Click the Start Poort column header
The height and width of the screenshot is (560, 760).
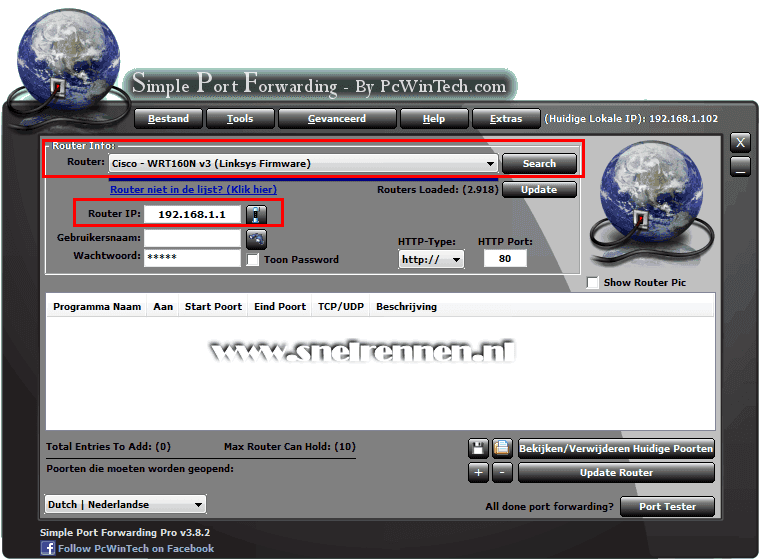tap(213, 306)
